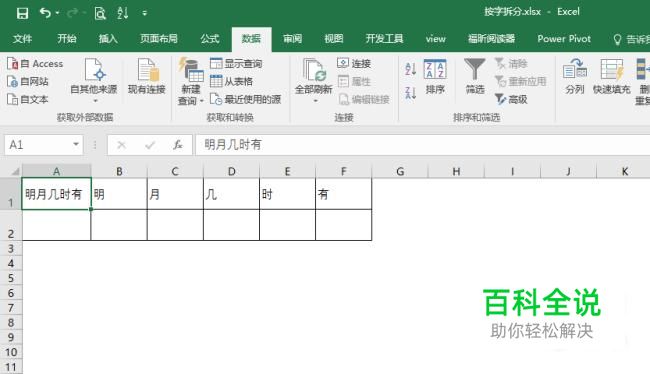Screen dimensions: 650x374
Task: Select cell D1 containing 几
Action: (x=231, y=194)
